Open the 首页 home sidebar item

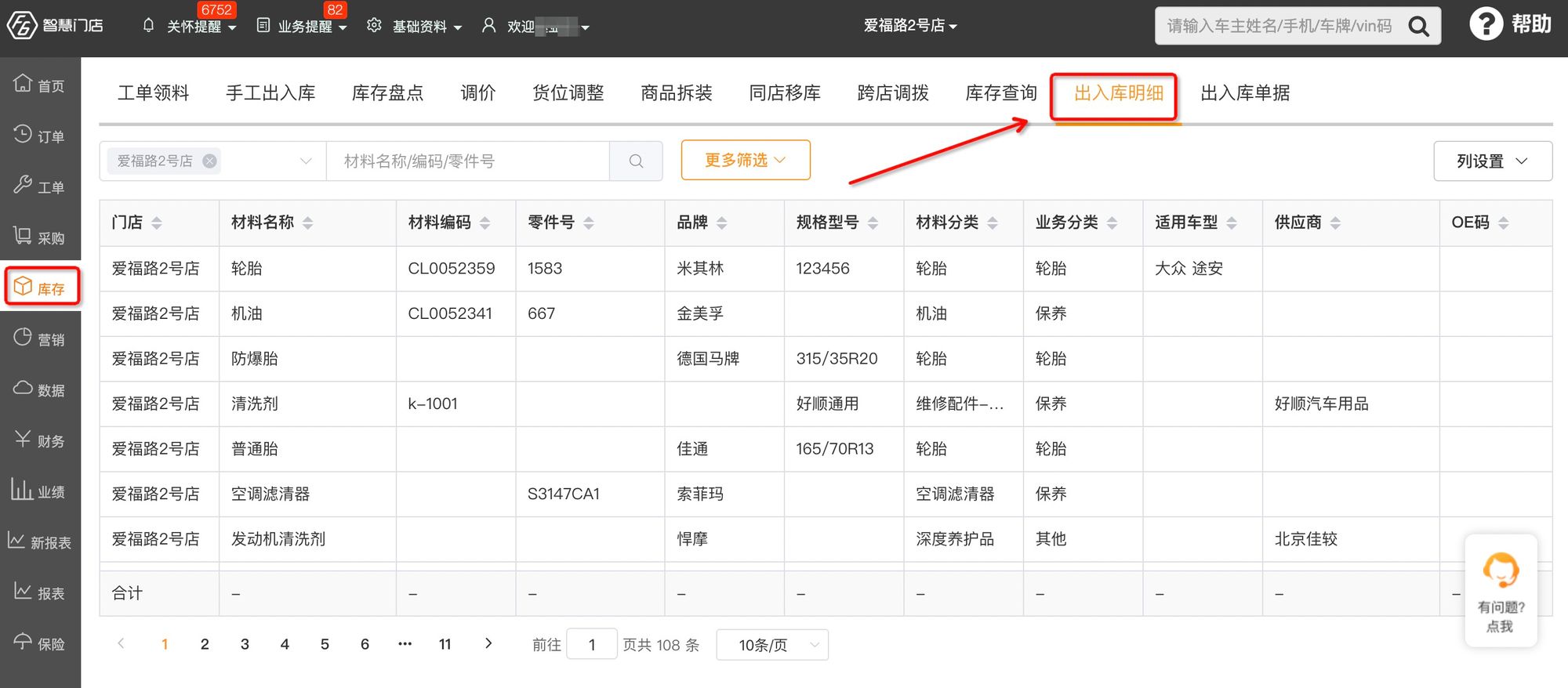pos(40,85)
